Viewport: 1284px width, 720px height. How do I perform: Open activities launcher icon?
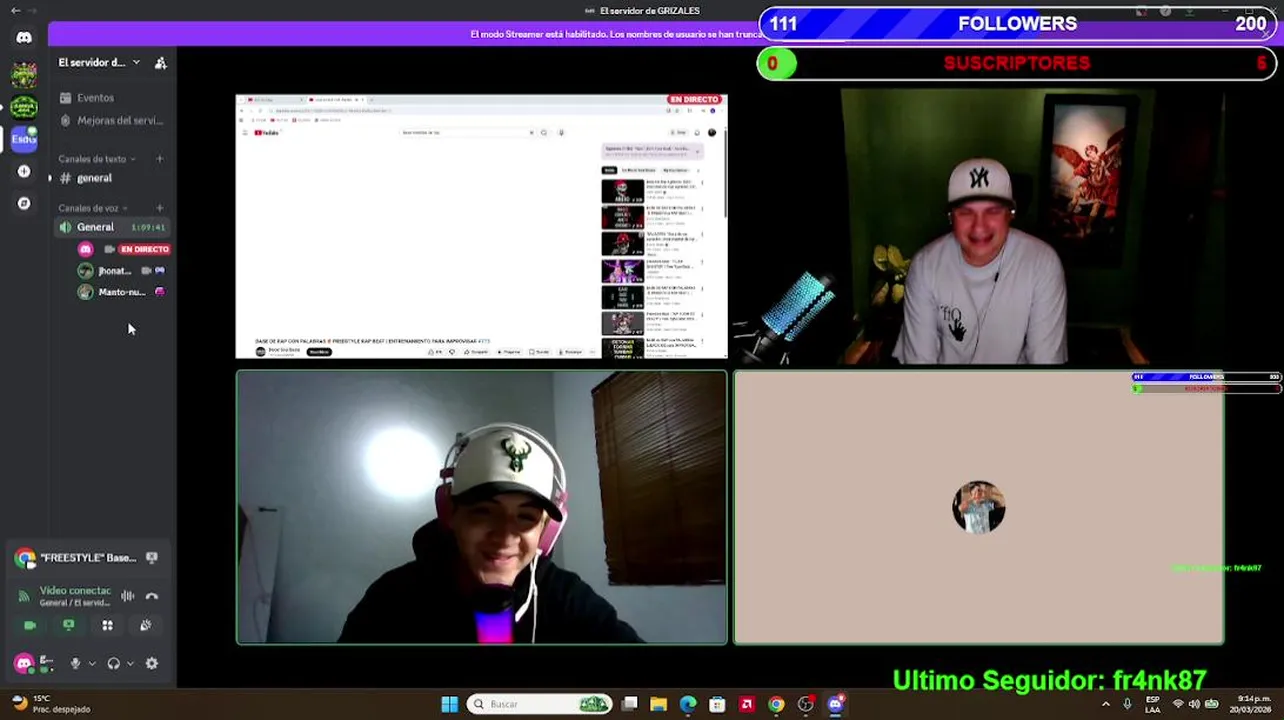coord(107,625)
